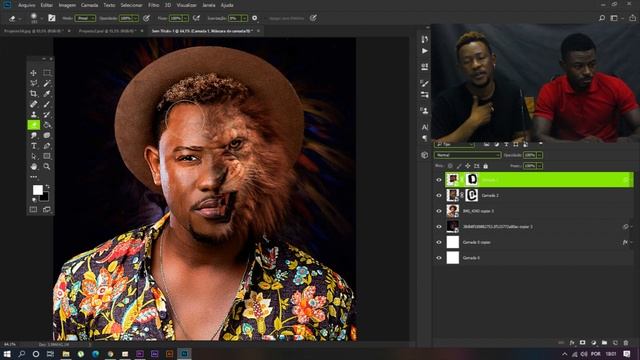Toggle Quick Mask mode

click(33, 209)
